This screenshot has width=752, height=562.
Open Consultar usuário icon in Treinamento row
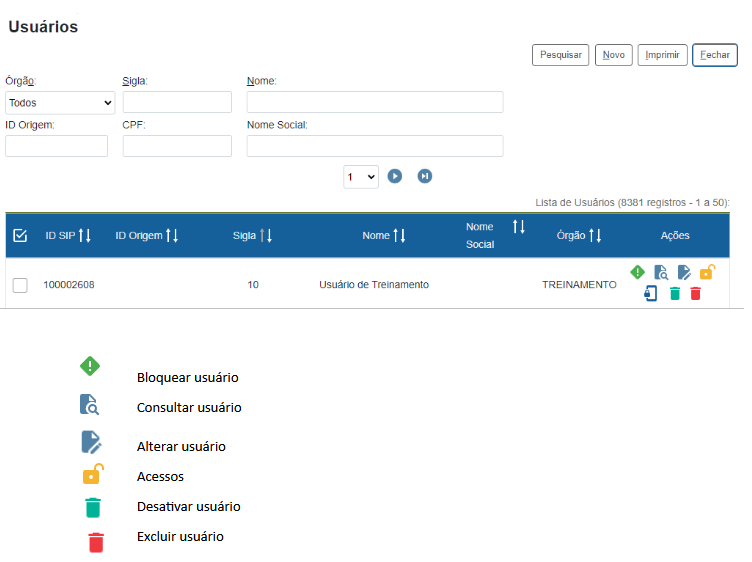pyautogui.click(x=661, y=272)
